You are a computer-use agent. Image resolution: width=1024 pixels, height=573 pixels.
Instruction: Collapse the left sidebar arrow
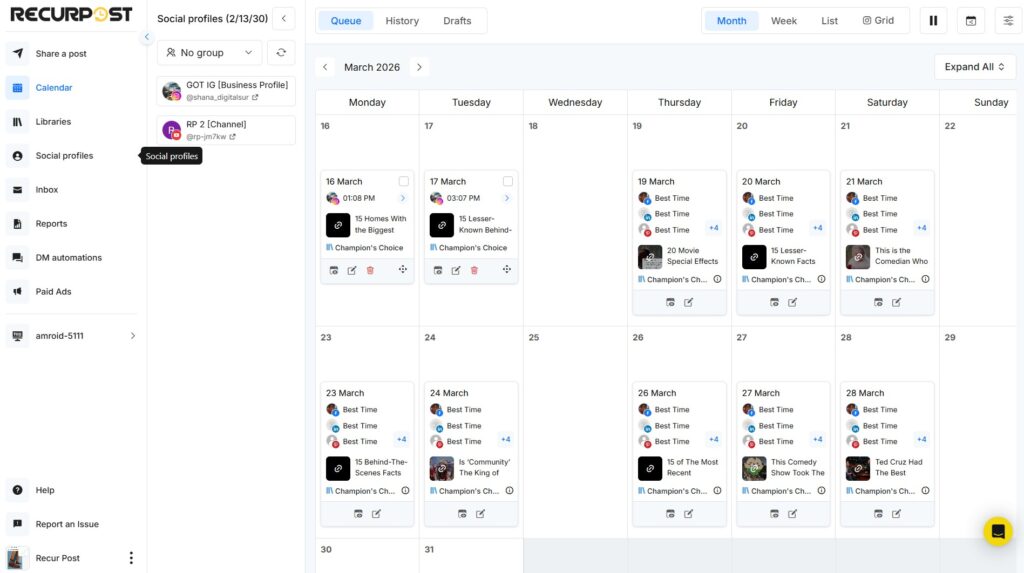(146, 37)
